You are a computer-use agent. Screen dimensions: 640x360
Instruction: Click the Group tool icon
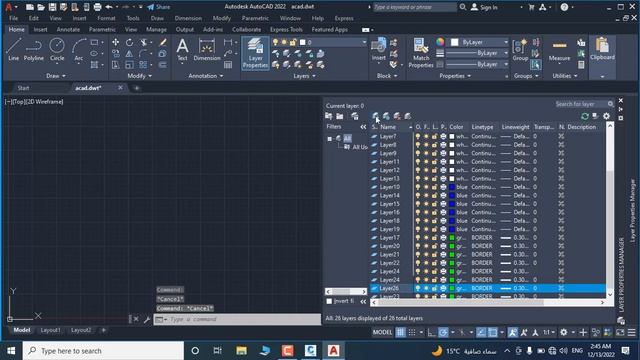point(520,49)
